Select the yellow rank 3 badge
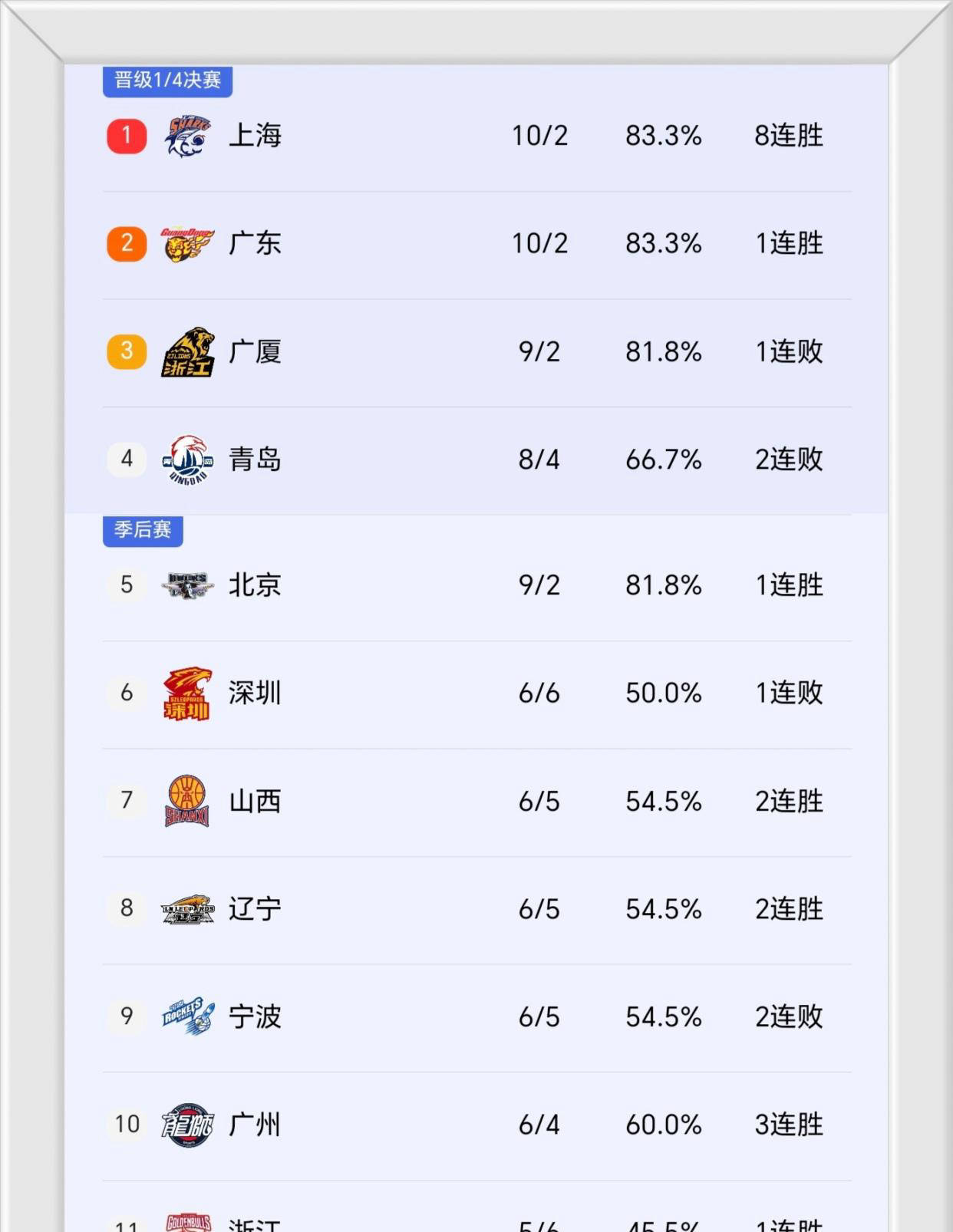Viewport: 953px width, 1232px height. (127, 352)
